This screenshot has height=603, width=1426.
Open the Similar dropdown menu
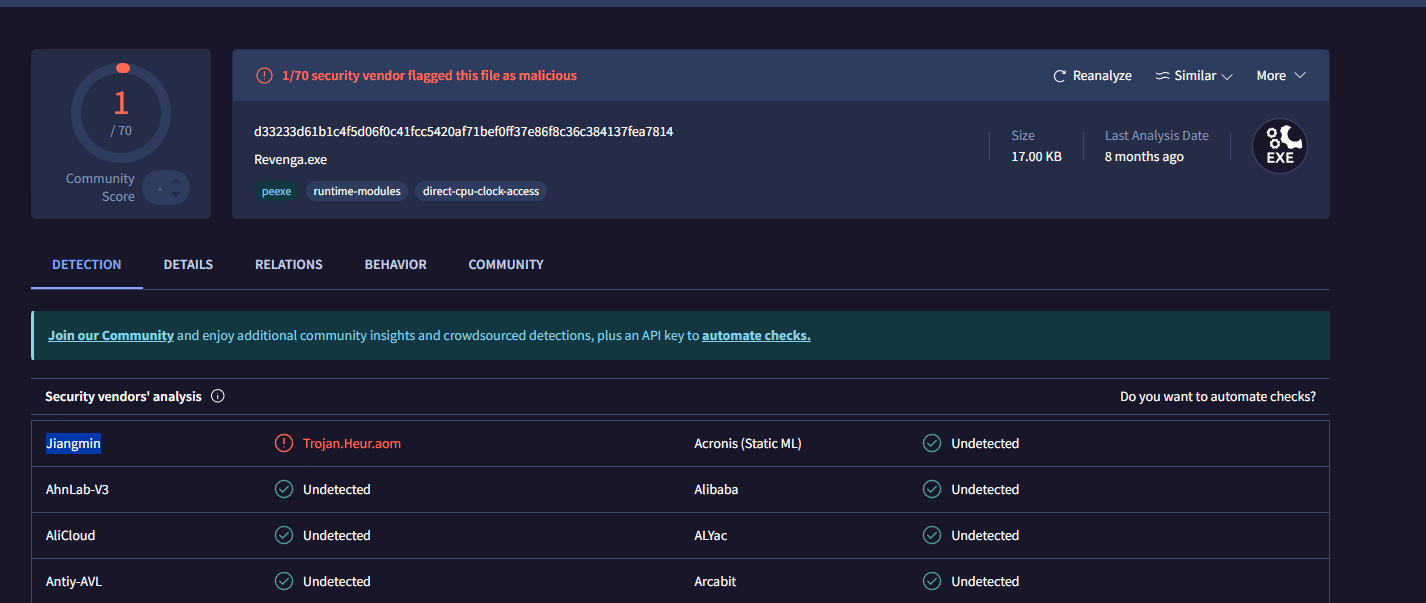coord(1194,76)
